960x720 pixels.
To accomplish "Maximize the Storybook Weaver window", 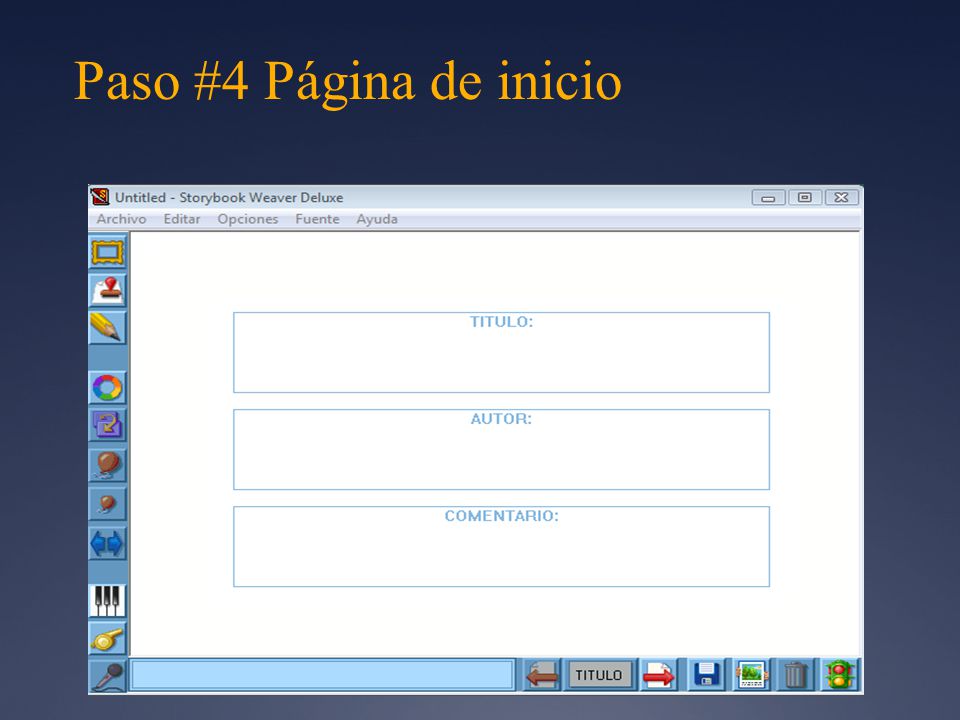I will [x=804, y=198].
